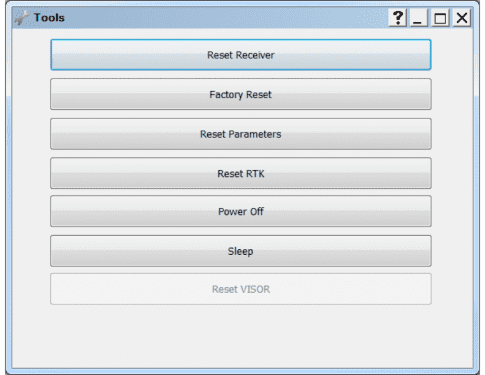Click the Power Off button

pyautogui.click(x=241, y=211)
